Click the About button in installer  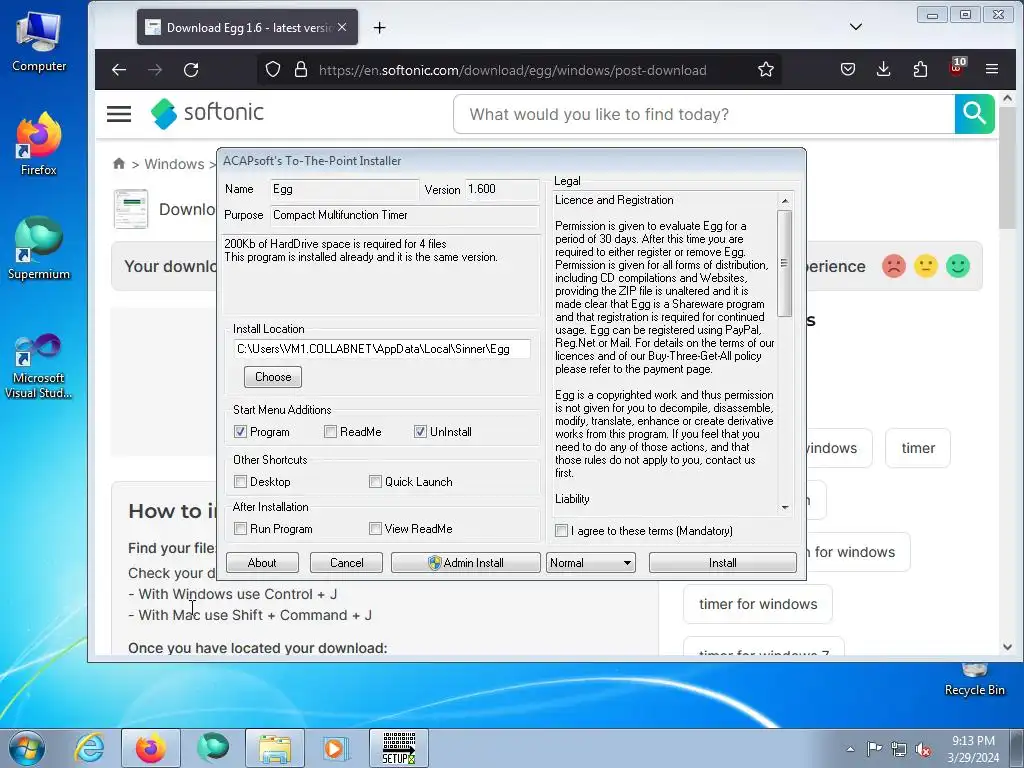click(x=262, y=562)
